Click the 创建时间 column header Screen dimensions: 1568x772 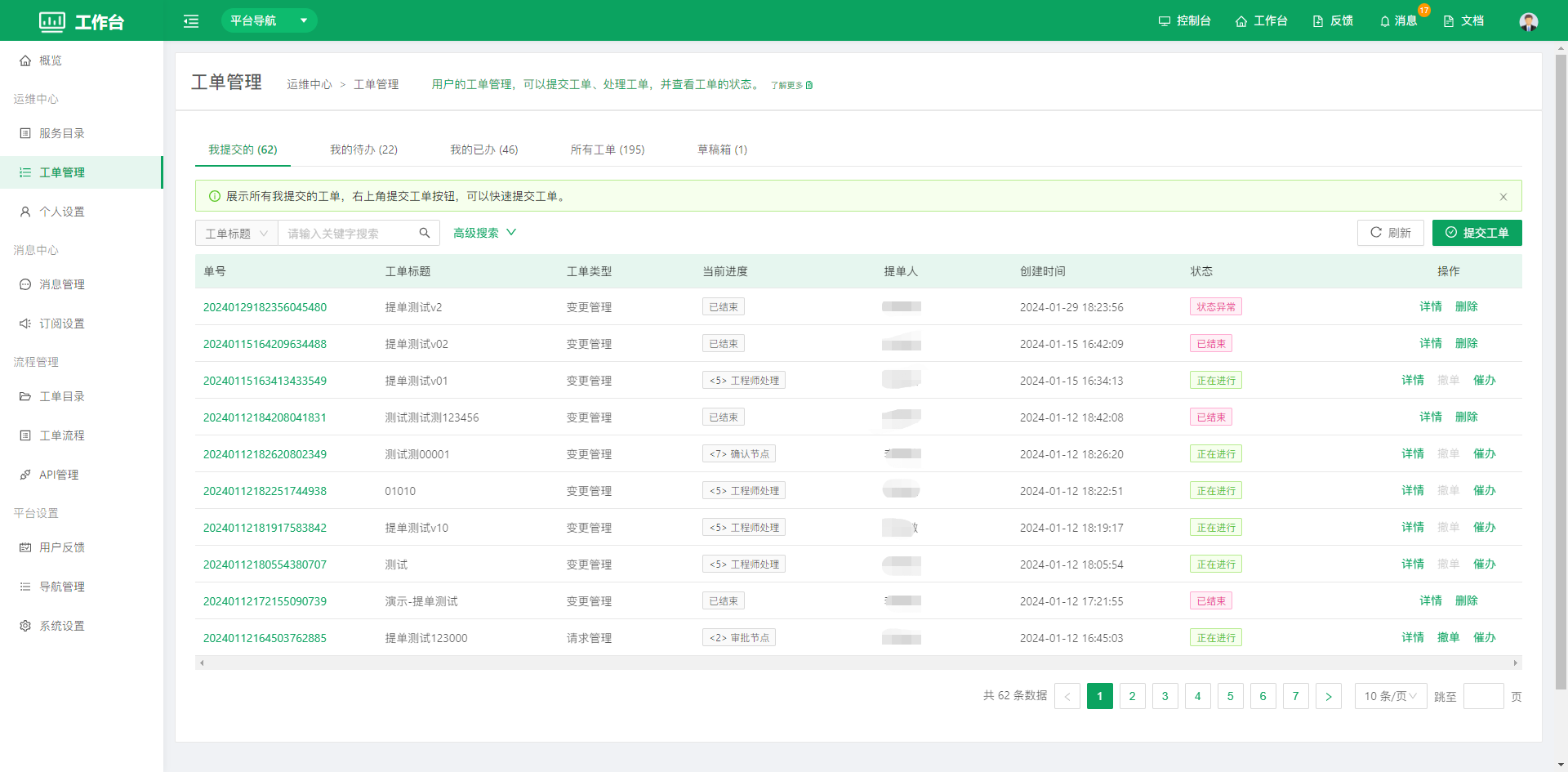[x=1042, y=271]
